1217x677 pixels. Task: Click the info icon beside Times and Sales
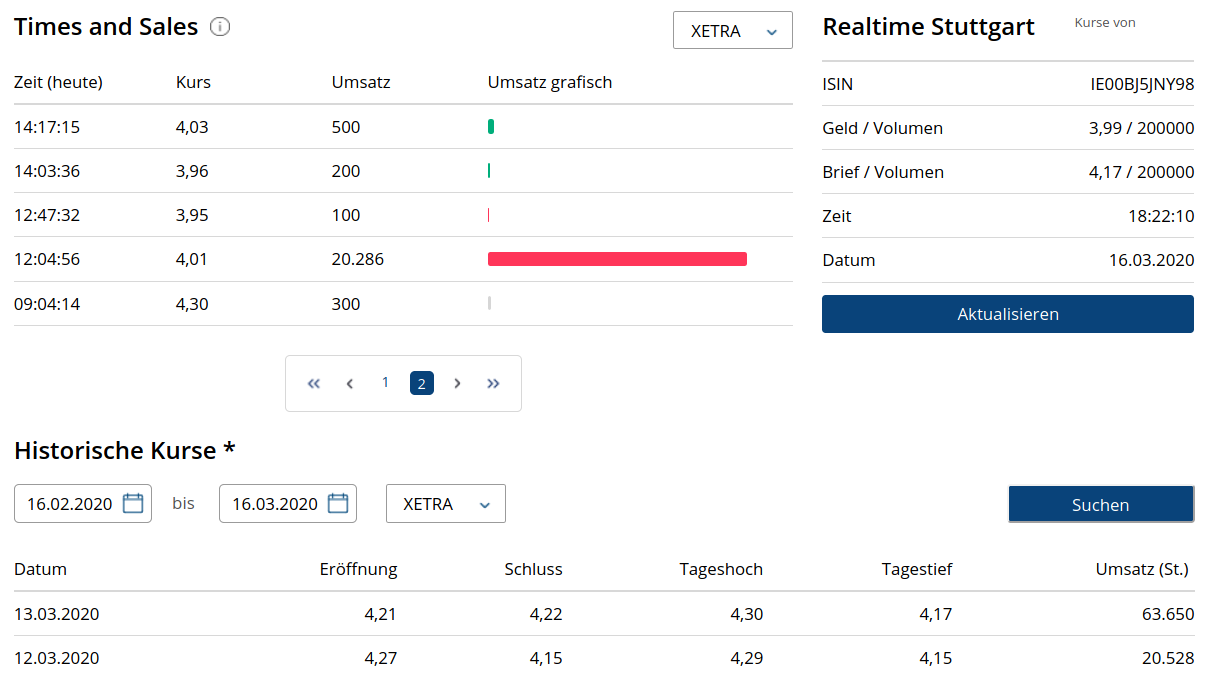[220, 27]
